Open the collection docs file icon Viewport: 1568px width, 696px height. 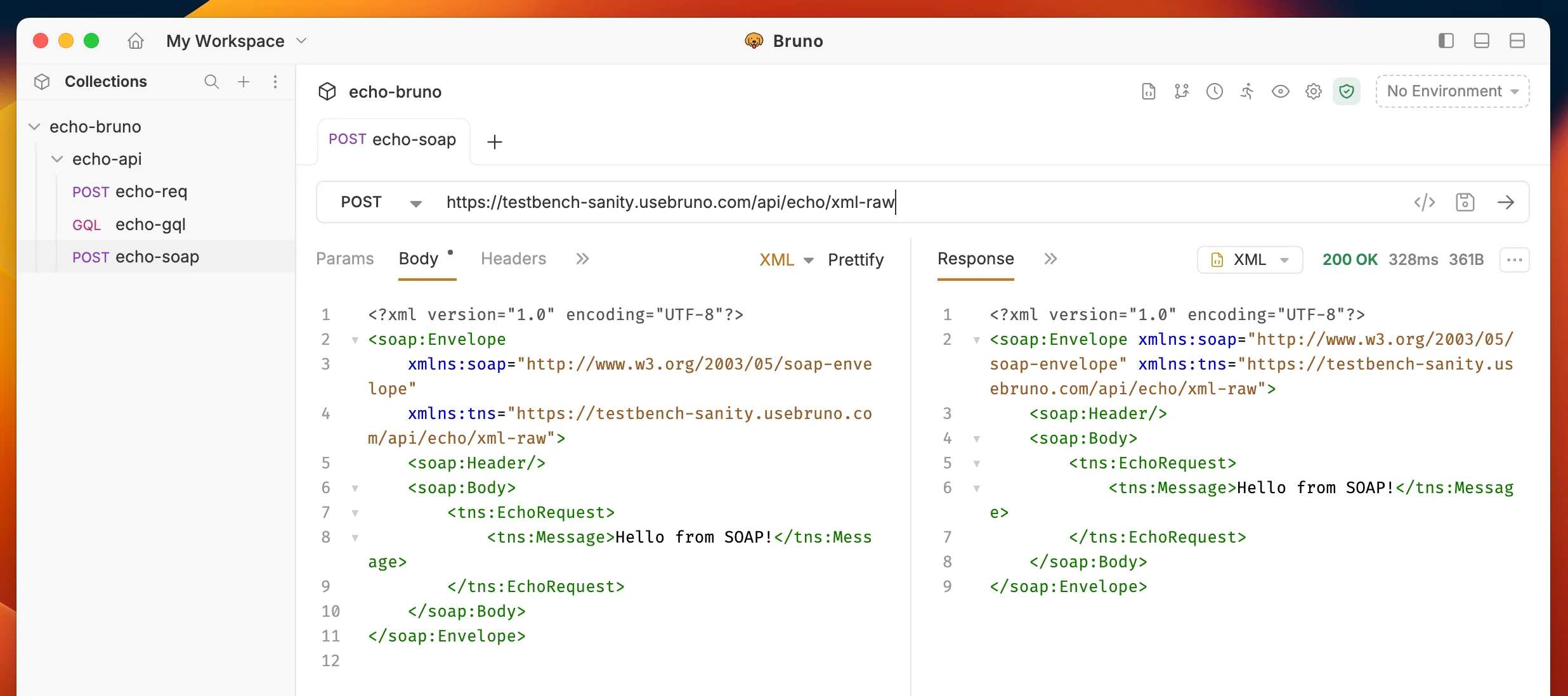1149,91
